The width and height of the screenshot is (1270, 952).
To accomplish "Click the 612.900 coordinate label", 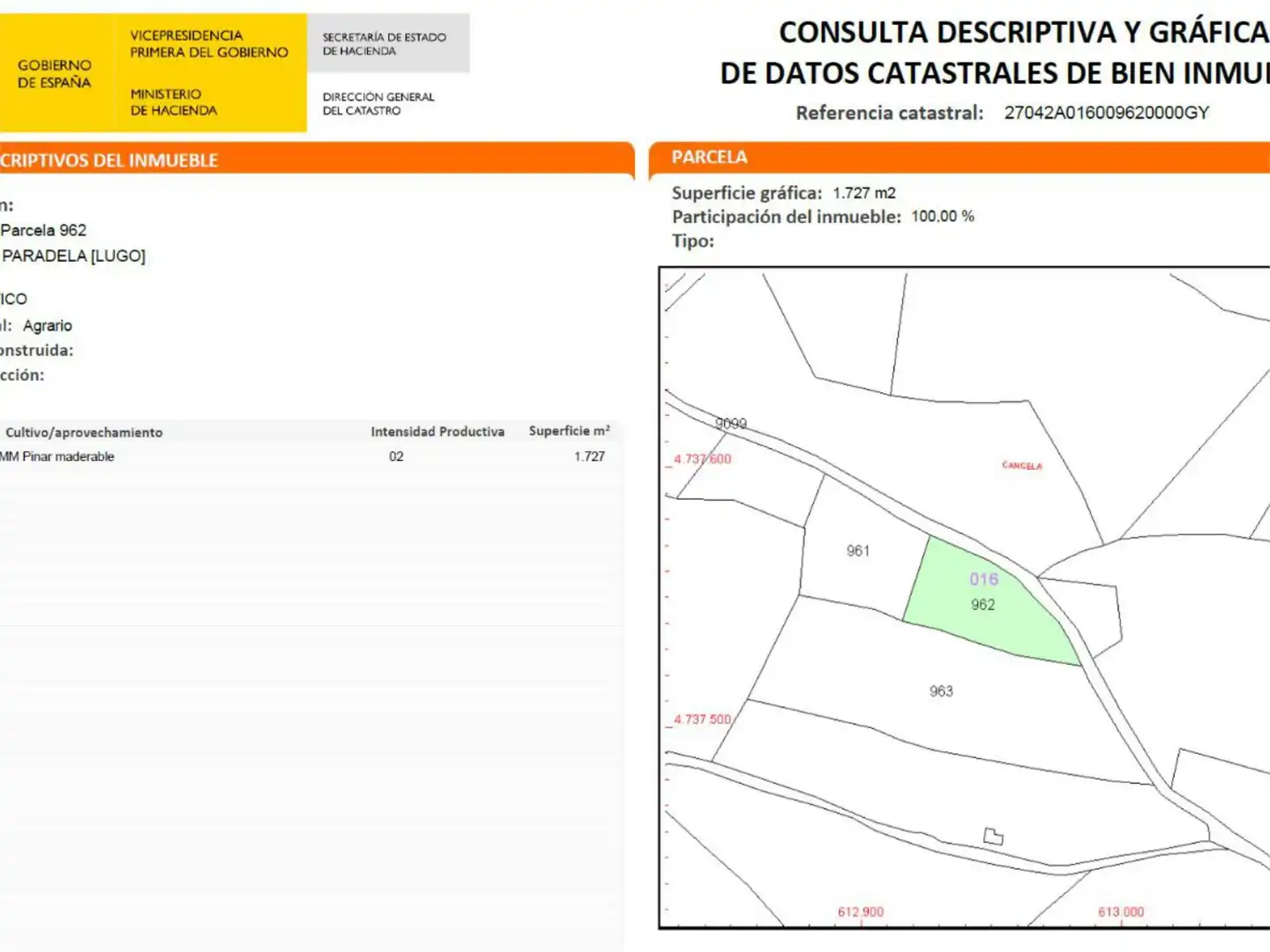I will tap(861, 911).
